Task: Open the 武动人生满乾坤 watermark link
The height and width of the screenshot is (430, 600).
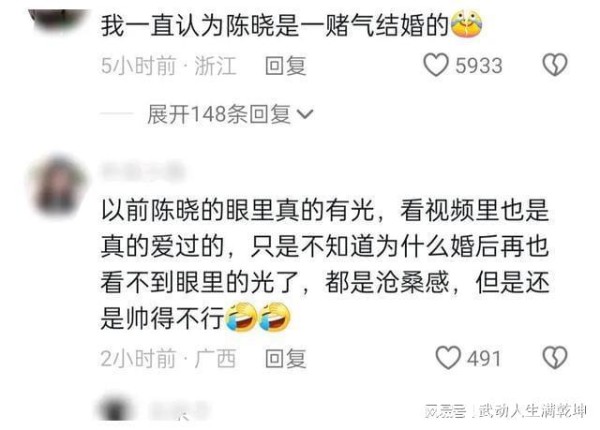Action: click(x=532, y=411)
